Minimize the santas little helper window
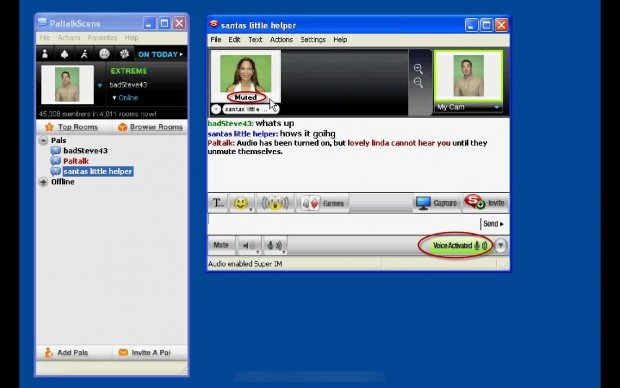The image size is (620, 388). pos(471,25)
